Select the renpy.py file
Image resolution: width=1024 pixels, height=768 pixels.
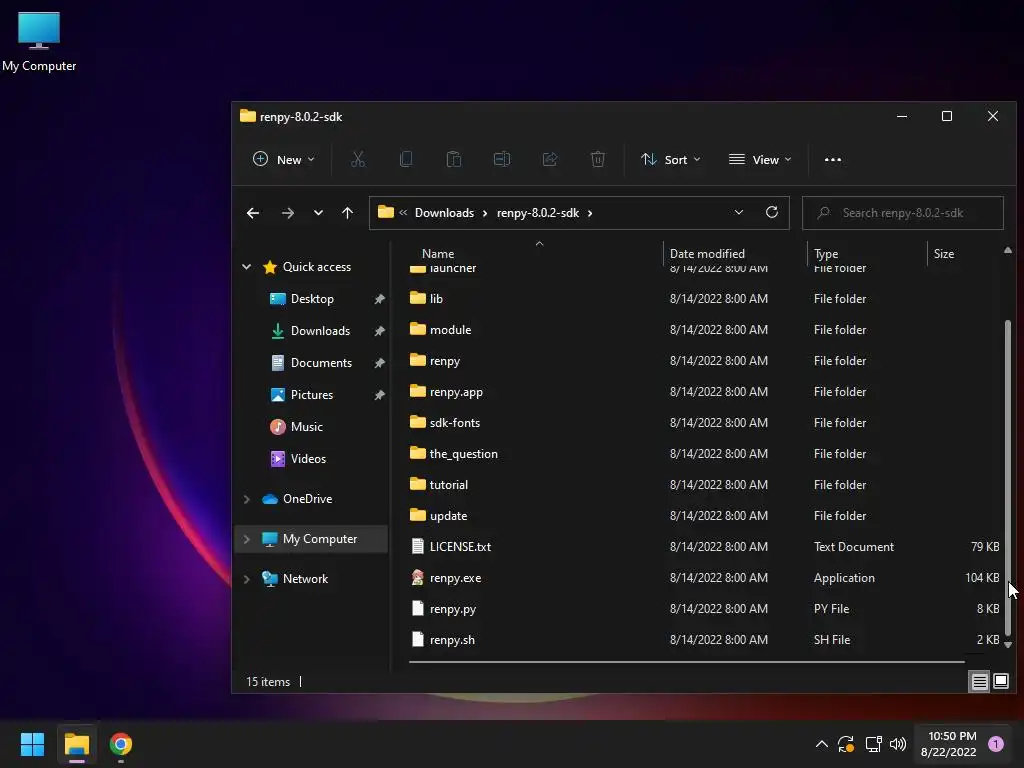coord(453,609)
